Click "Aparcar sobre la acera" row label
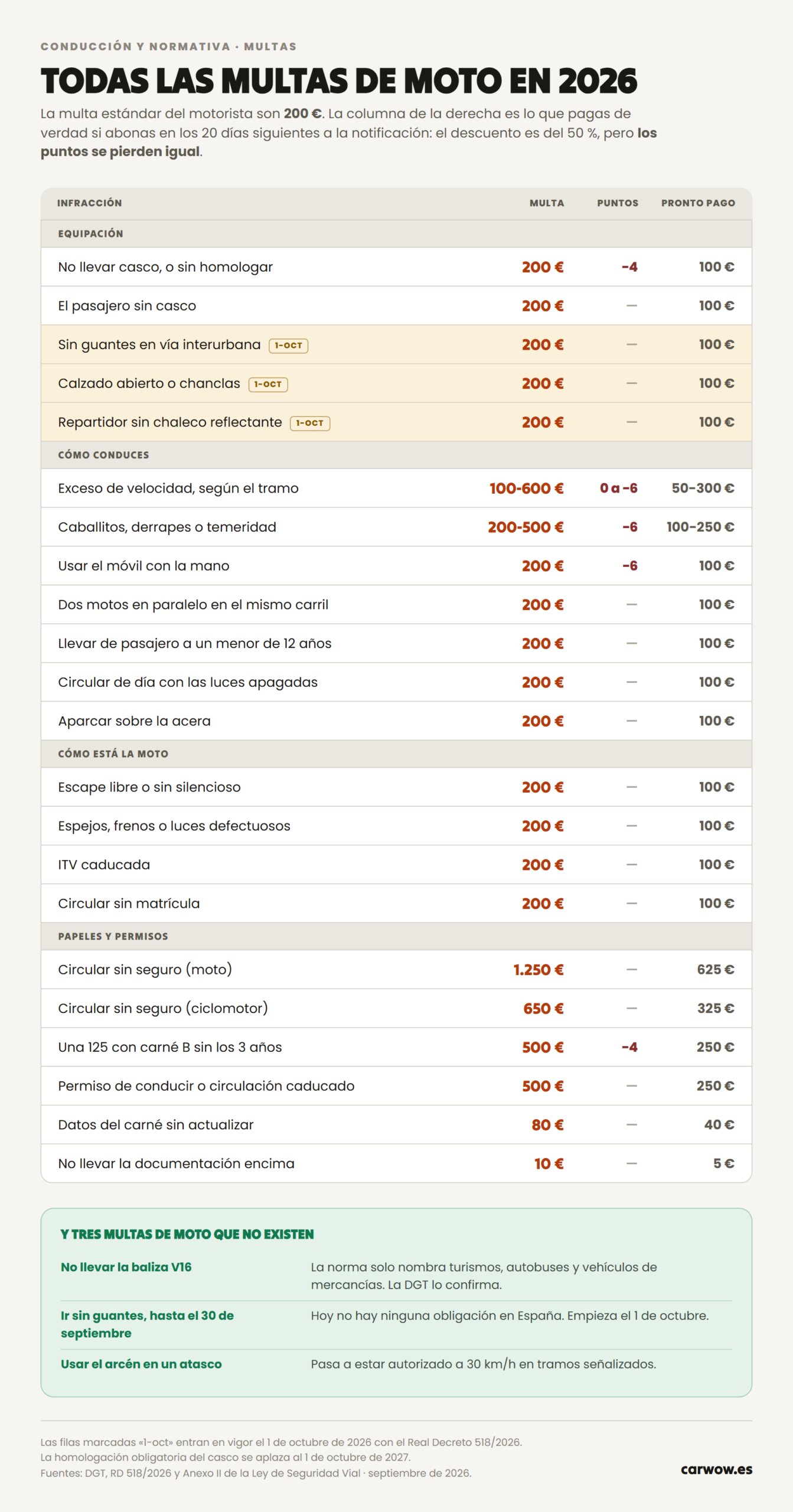Screen dimensions: 793x1512 [x=134, y=721]
